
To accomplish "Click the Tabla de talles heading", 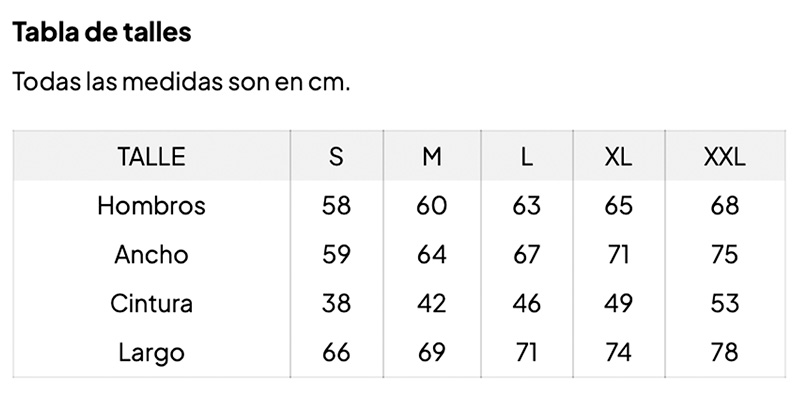I will (102, 32).
